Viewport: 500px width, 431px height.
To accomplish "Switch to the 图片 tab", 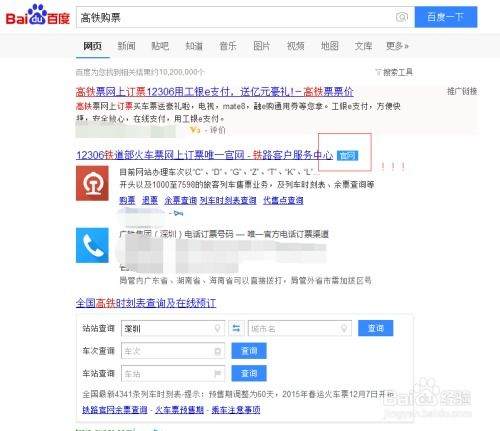I will point(261,46).
